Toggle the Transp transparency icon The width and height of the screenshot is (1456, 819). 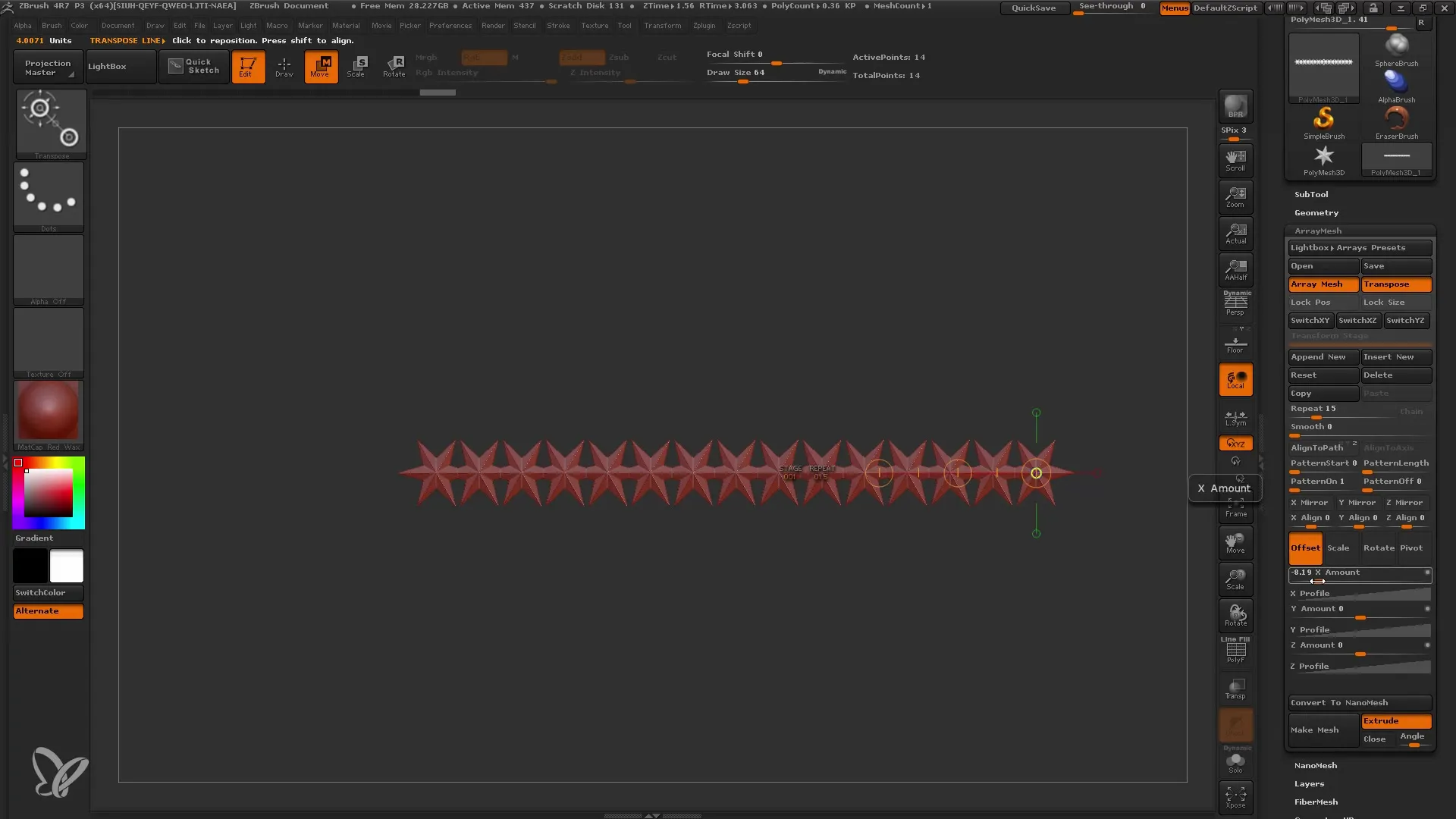pyautogui.click(x=1235, y=689)
